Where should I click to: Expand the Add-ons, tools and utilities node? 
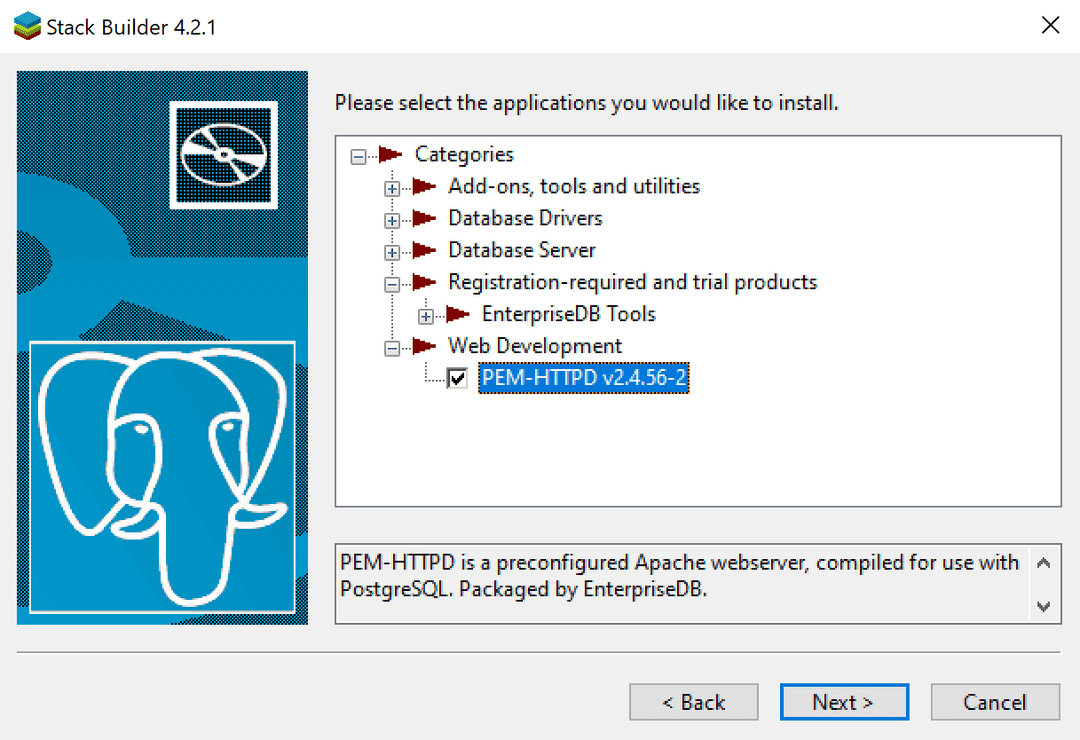click(x=391, y=186)
